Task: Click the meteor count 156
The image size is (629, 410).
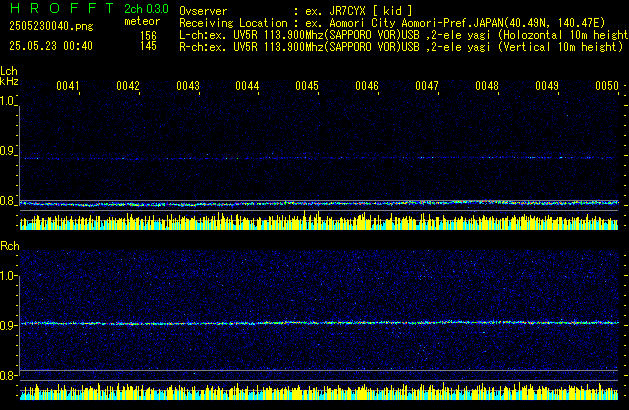Action: (x=148, y=36)
